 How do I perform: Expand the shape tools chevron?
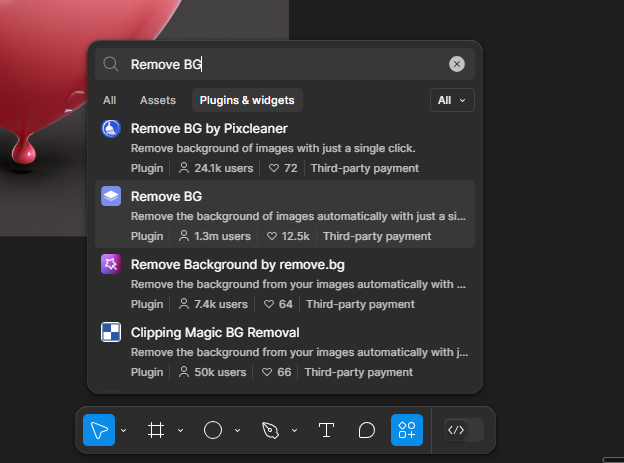[x=238, y=430]
